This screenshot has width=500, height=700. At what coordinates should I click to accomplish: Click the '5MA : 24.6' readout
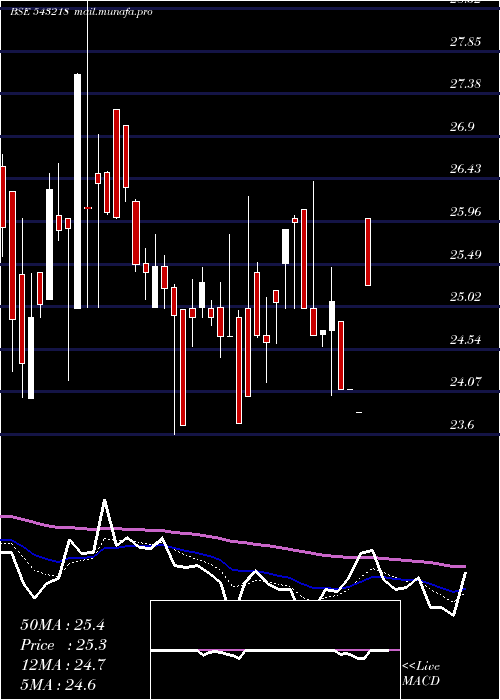coord(58,685)
